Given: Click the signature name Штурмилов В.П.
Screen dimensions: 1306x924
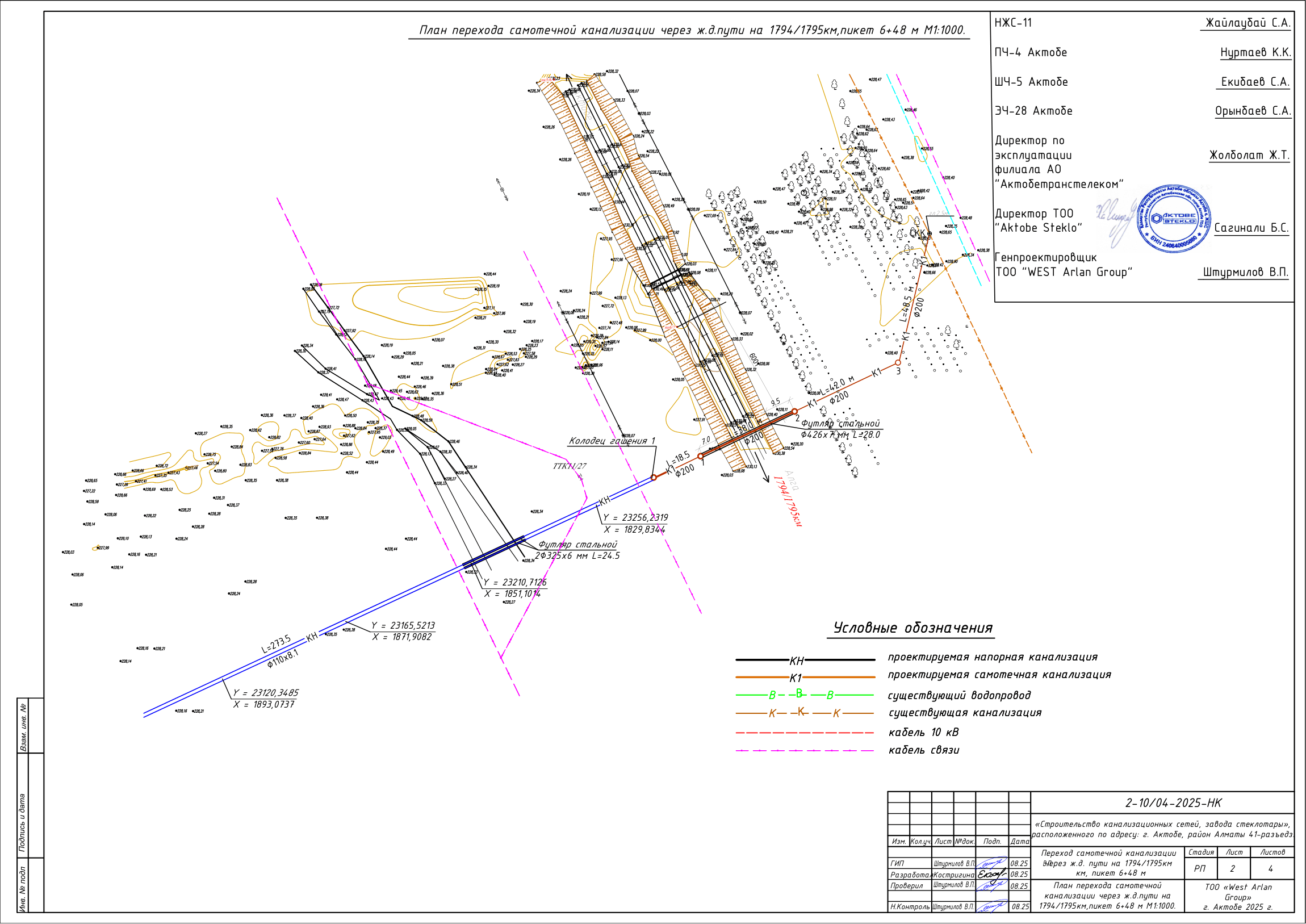Looking at the screenshot, I should [x=1246, y=272].
